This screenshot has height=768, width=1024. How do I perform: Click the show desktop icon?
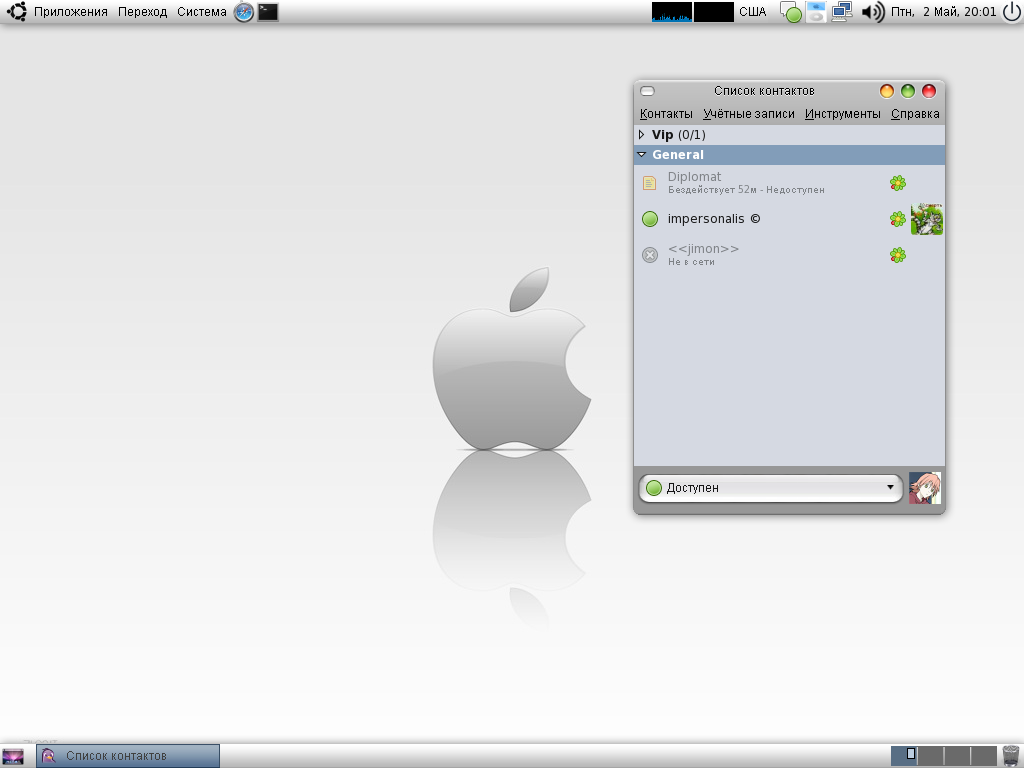point(13,756)
